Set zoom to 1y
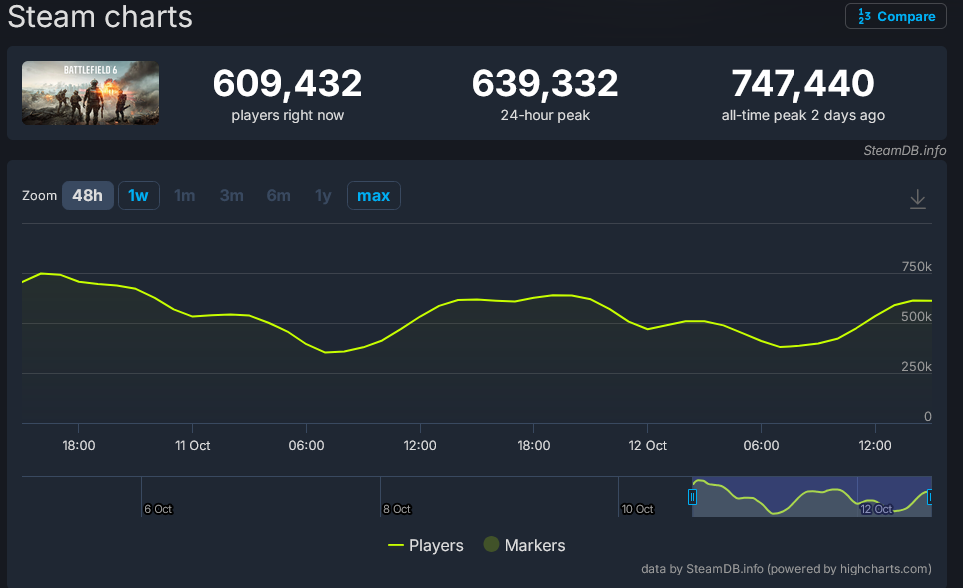This screenshot has height=588, width=963. click(323, 195)
